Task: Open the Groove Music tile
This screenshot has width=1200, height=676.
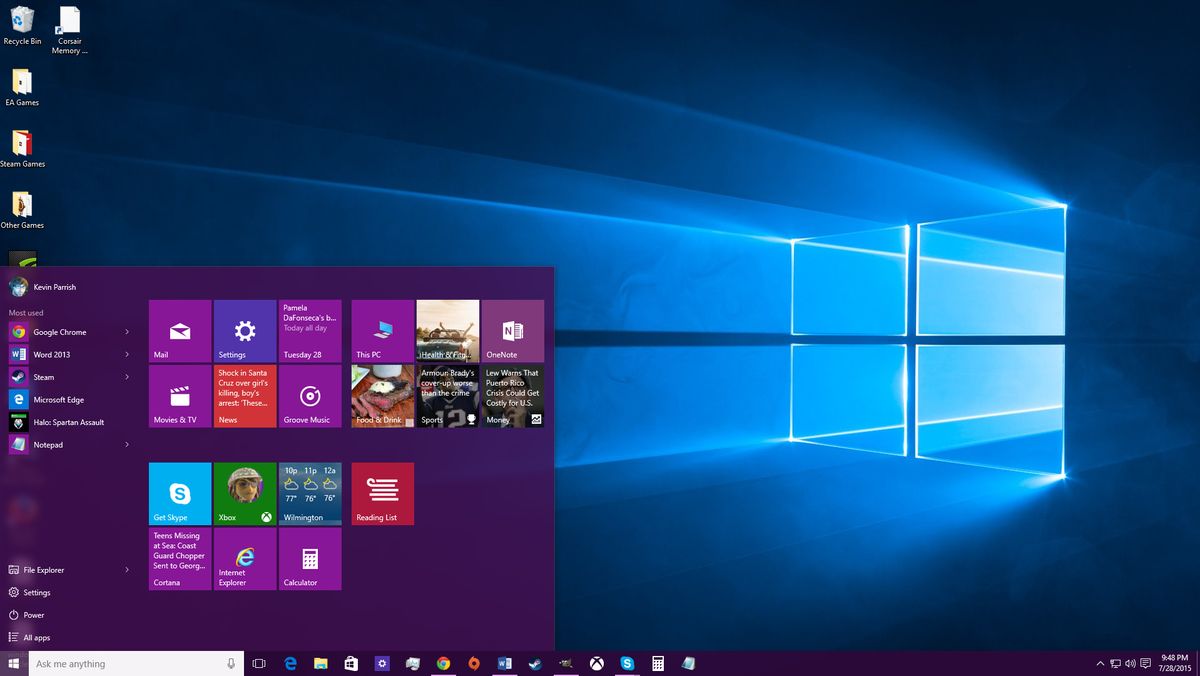Action: [309, 396]
